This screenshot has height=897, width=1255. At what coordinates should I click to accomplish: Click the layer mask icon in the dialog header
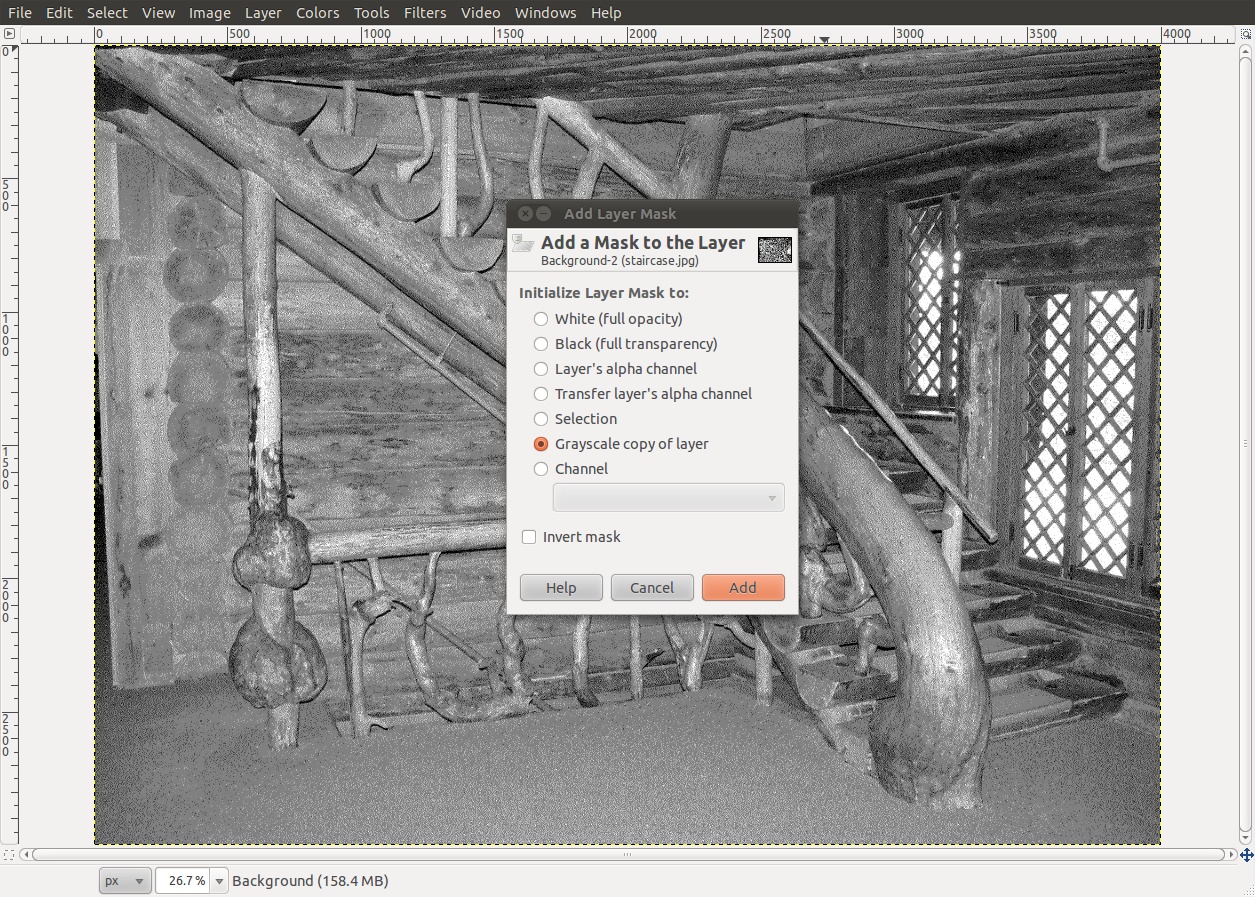(523, 243)
